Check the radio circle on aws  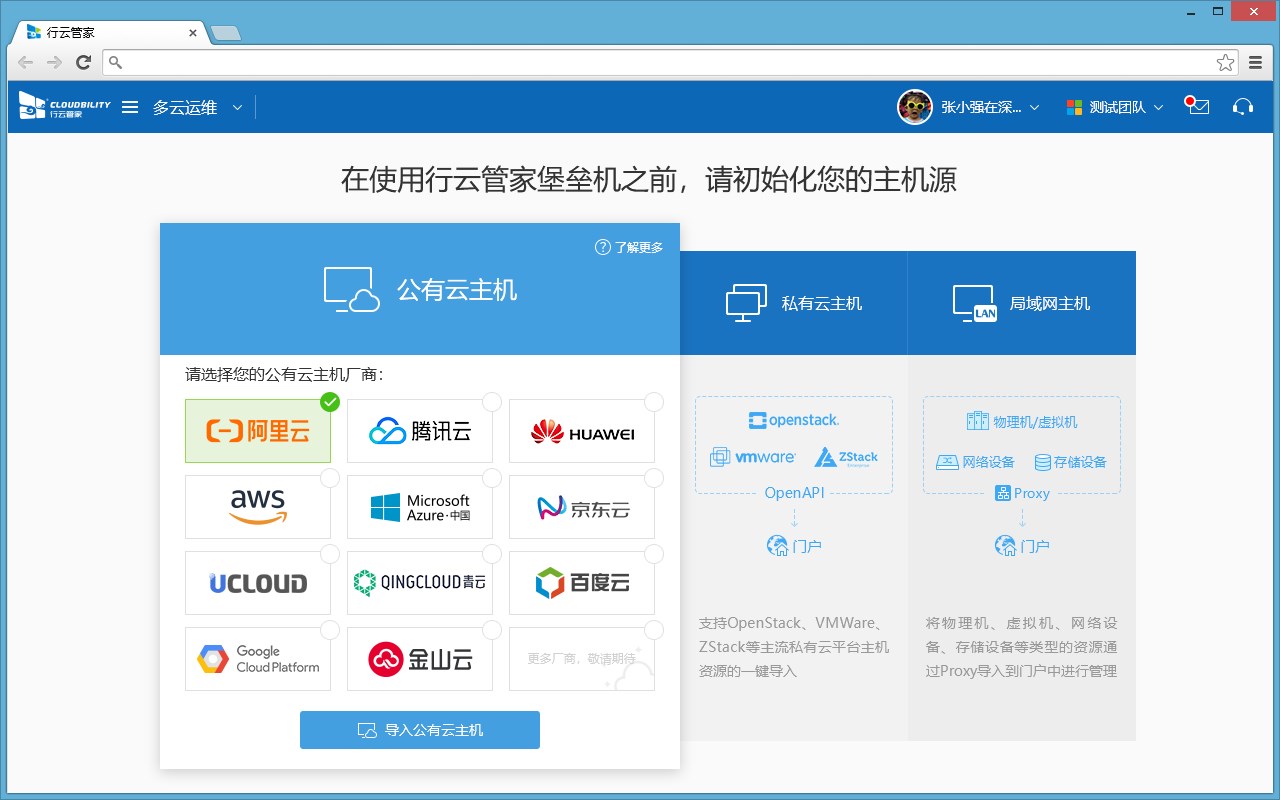pos(330,478)
